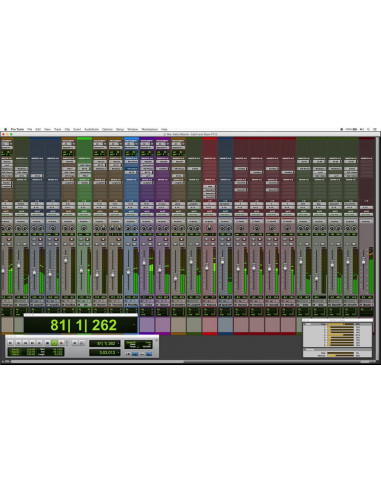Click the pre/post-roll selection display in transport
Viewport: 381px width, 492px height.
pyautogui.click(x=36, y=352)
